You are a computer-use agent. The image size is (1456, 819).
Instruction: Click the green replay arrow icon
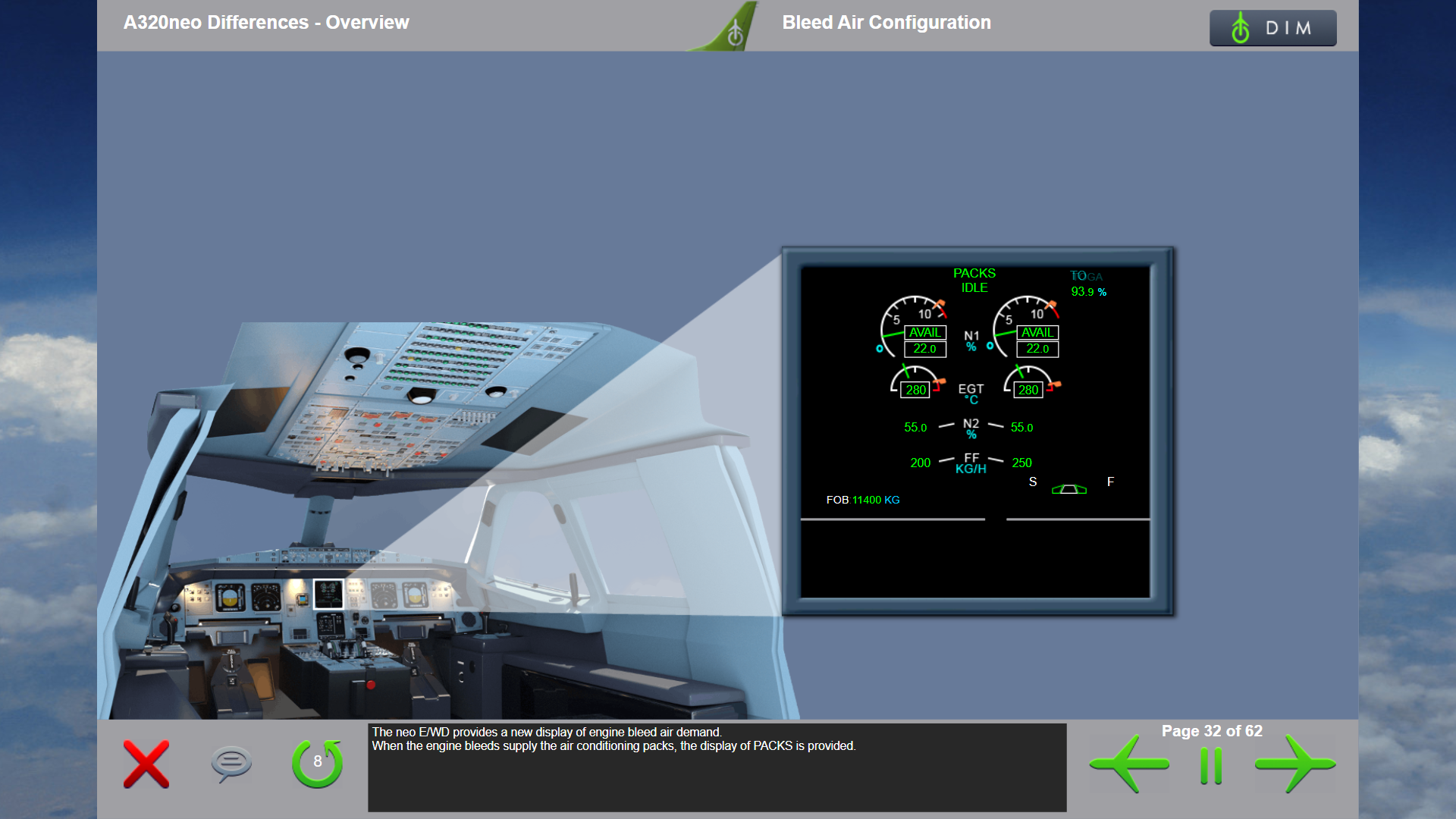[318, 763]
